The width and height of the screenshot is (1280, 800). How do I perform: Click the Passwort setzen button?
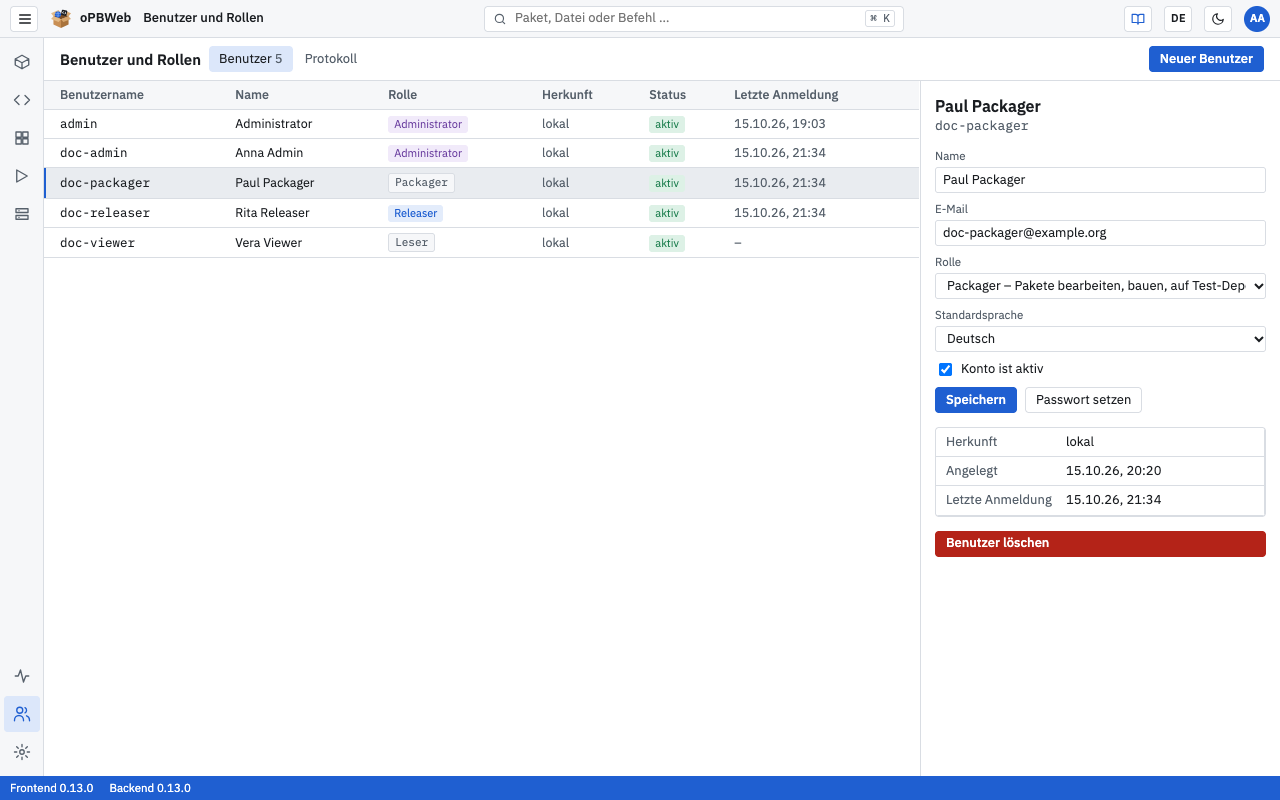[x=1083, y=400]
